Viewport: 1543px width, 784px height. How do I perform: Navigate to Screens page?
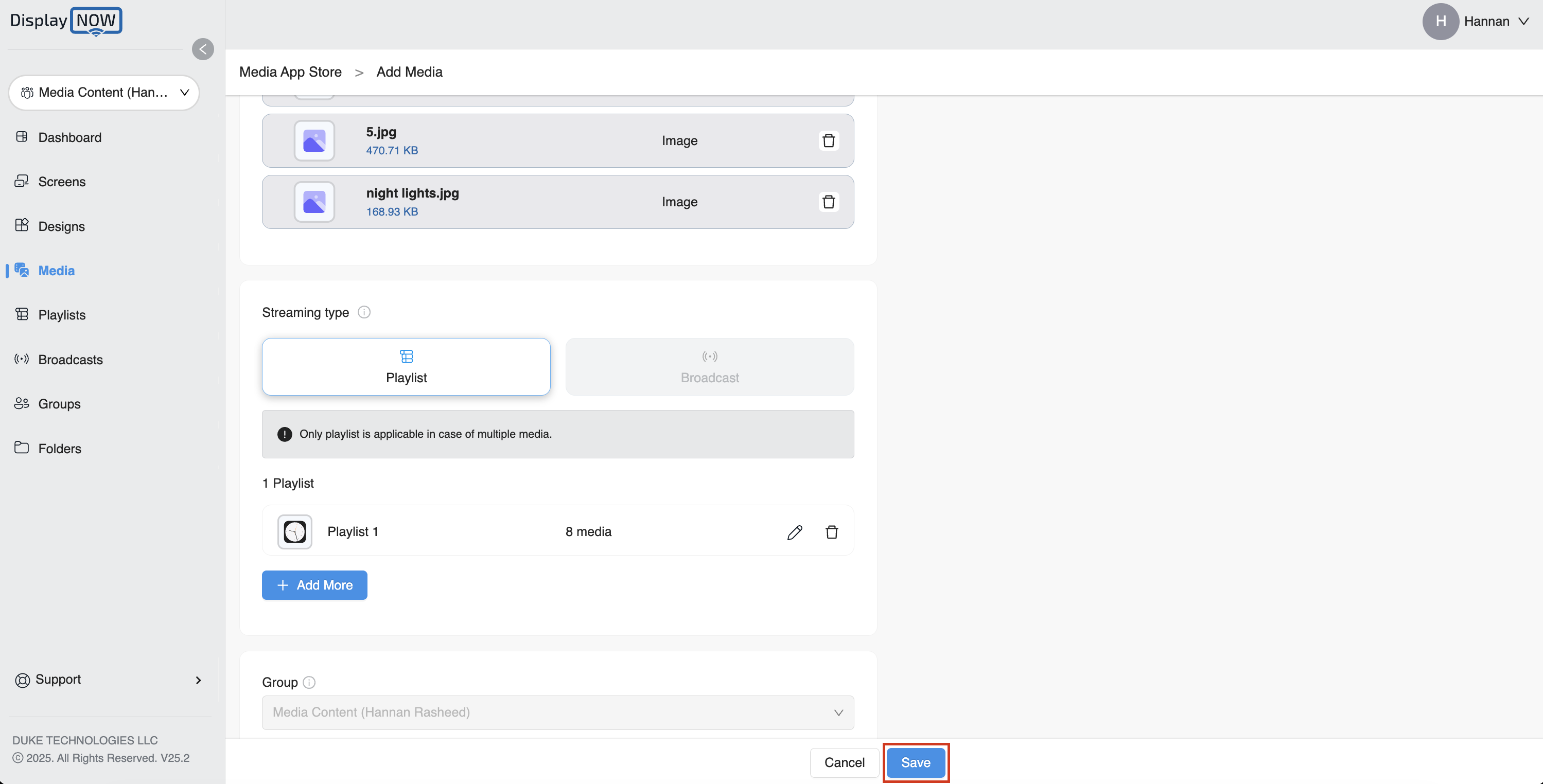point(62,182)
